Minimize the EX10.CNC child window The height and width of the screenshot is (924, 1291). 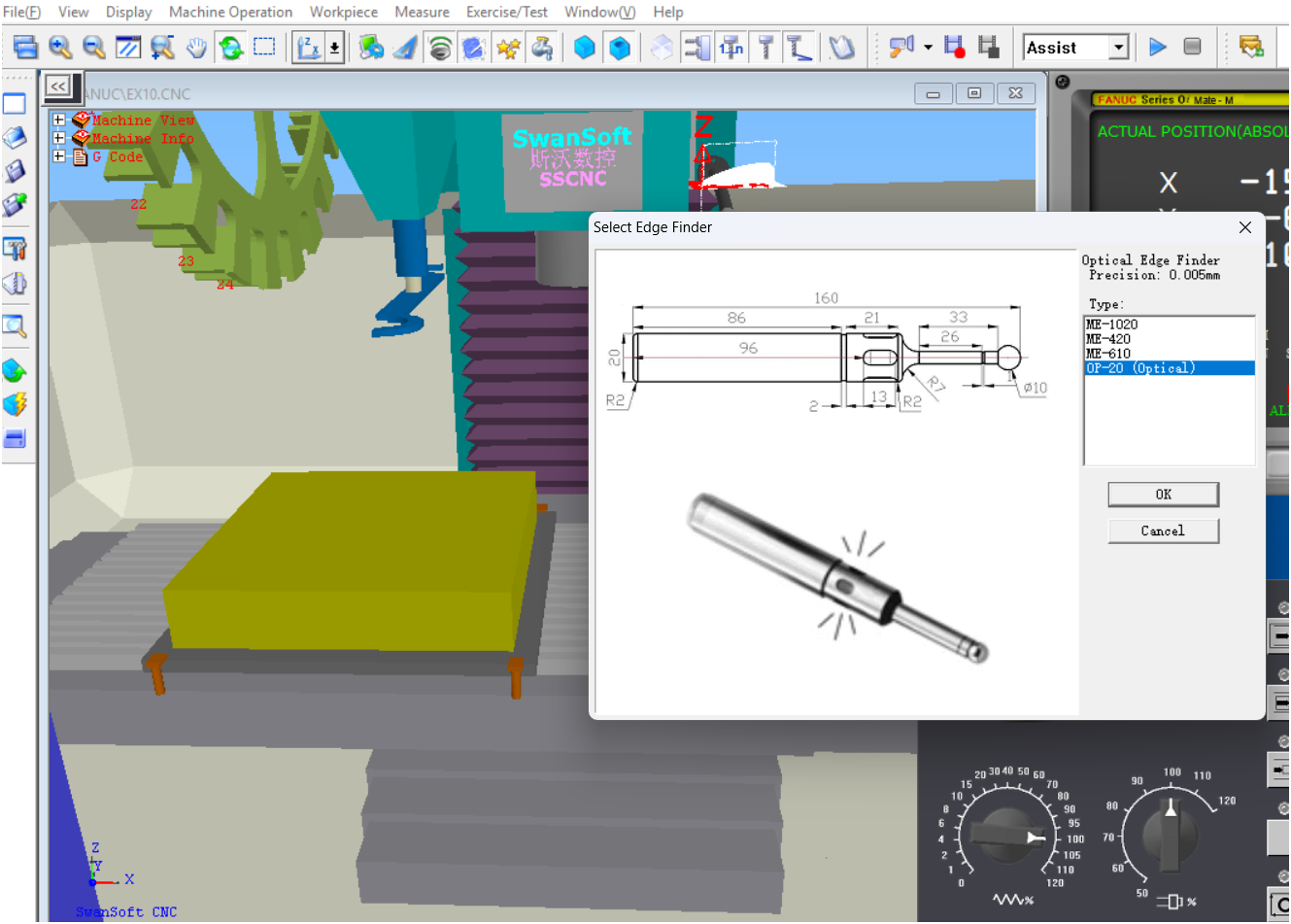[x=933, y=93]
